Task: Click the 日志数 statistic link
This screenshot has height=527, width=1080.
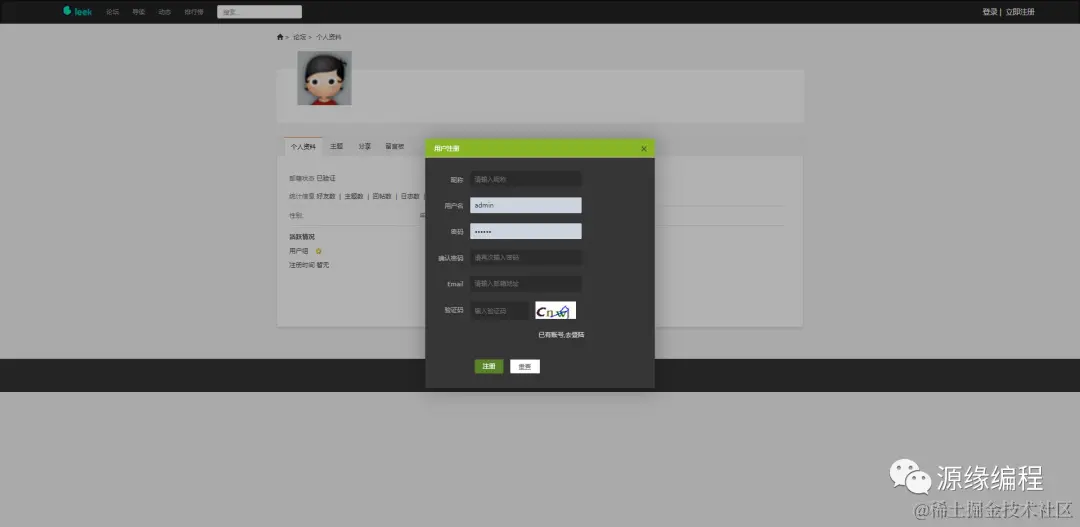Action: (411, 196)
